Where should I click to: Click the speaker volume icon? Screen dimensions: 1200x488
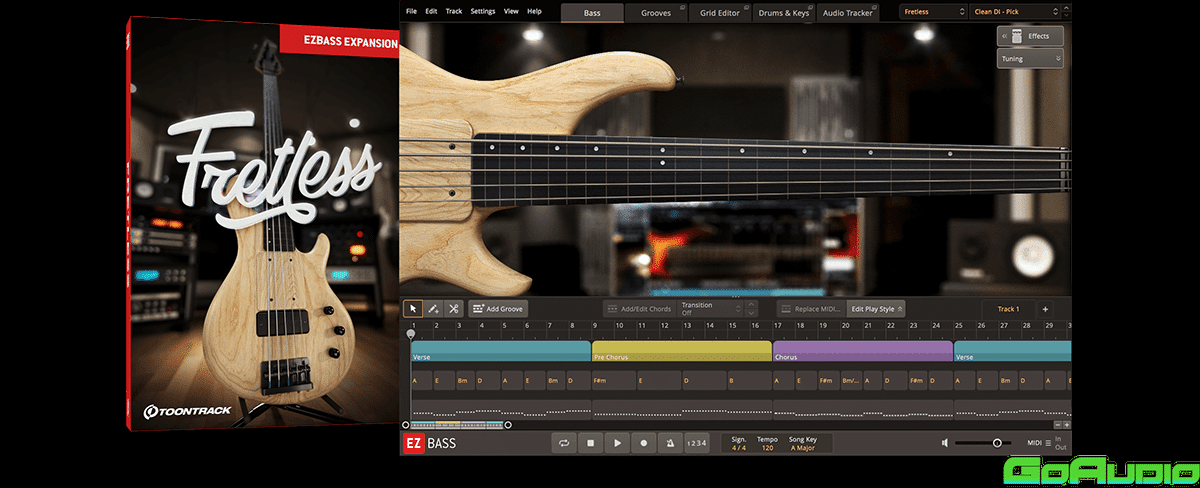tap(945, 443)
